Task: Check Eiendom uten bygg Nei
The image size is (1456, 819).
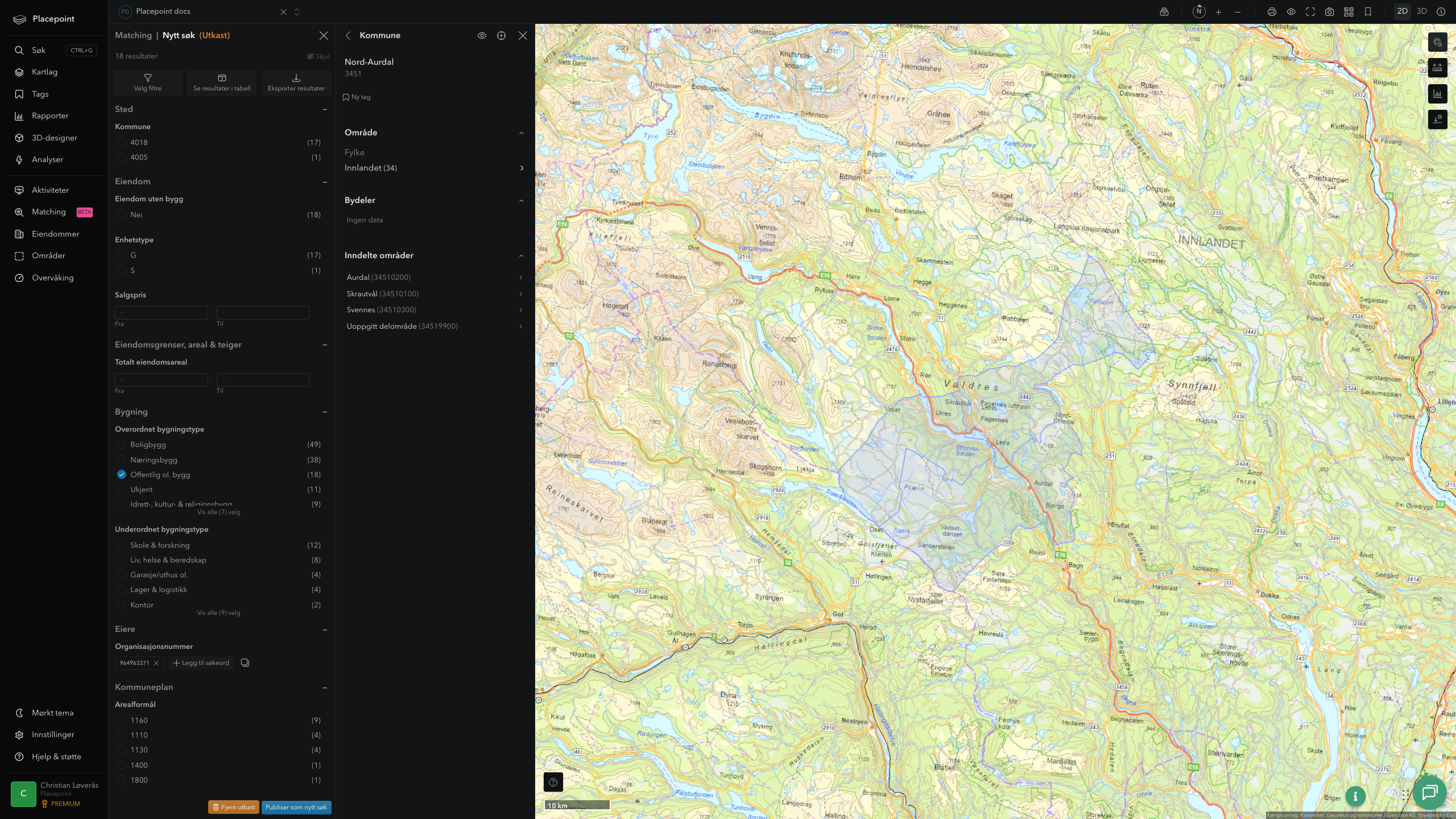Action: (x=121, y=214)
